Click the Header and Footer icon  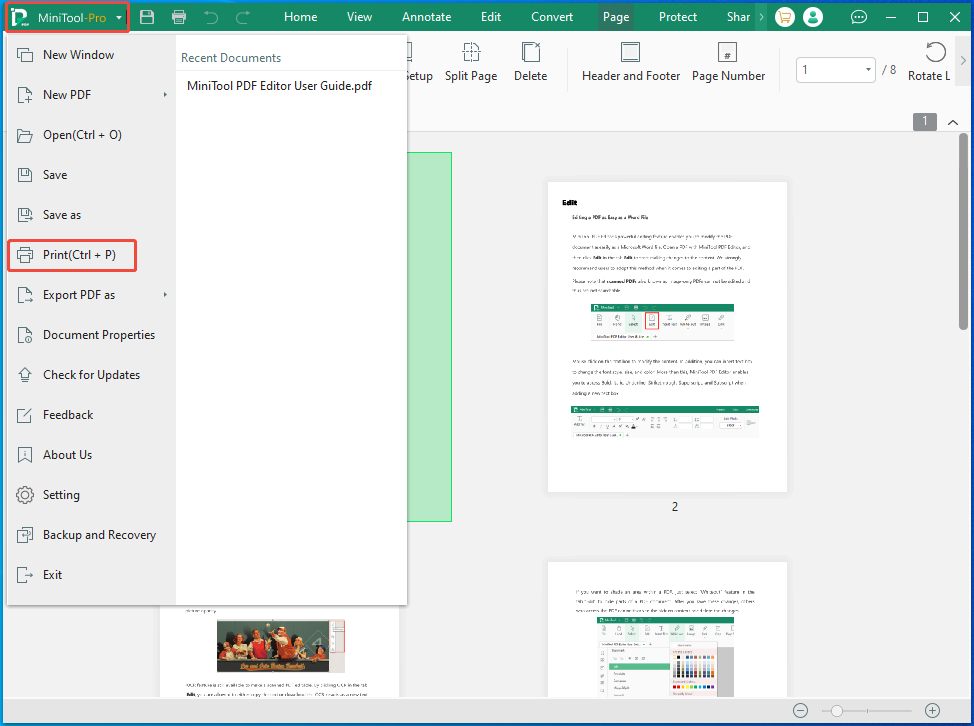point(630,53)
